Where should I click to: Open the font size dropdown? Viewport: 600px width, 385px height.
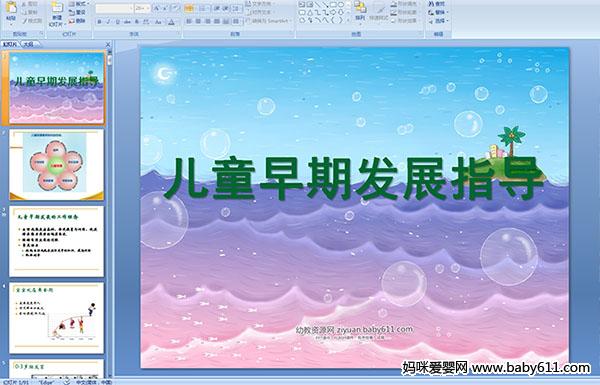pyautogui.click(x=142, y=8)
